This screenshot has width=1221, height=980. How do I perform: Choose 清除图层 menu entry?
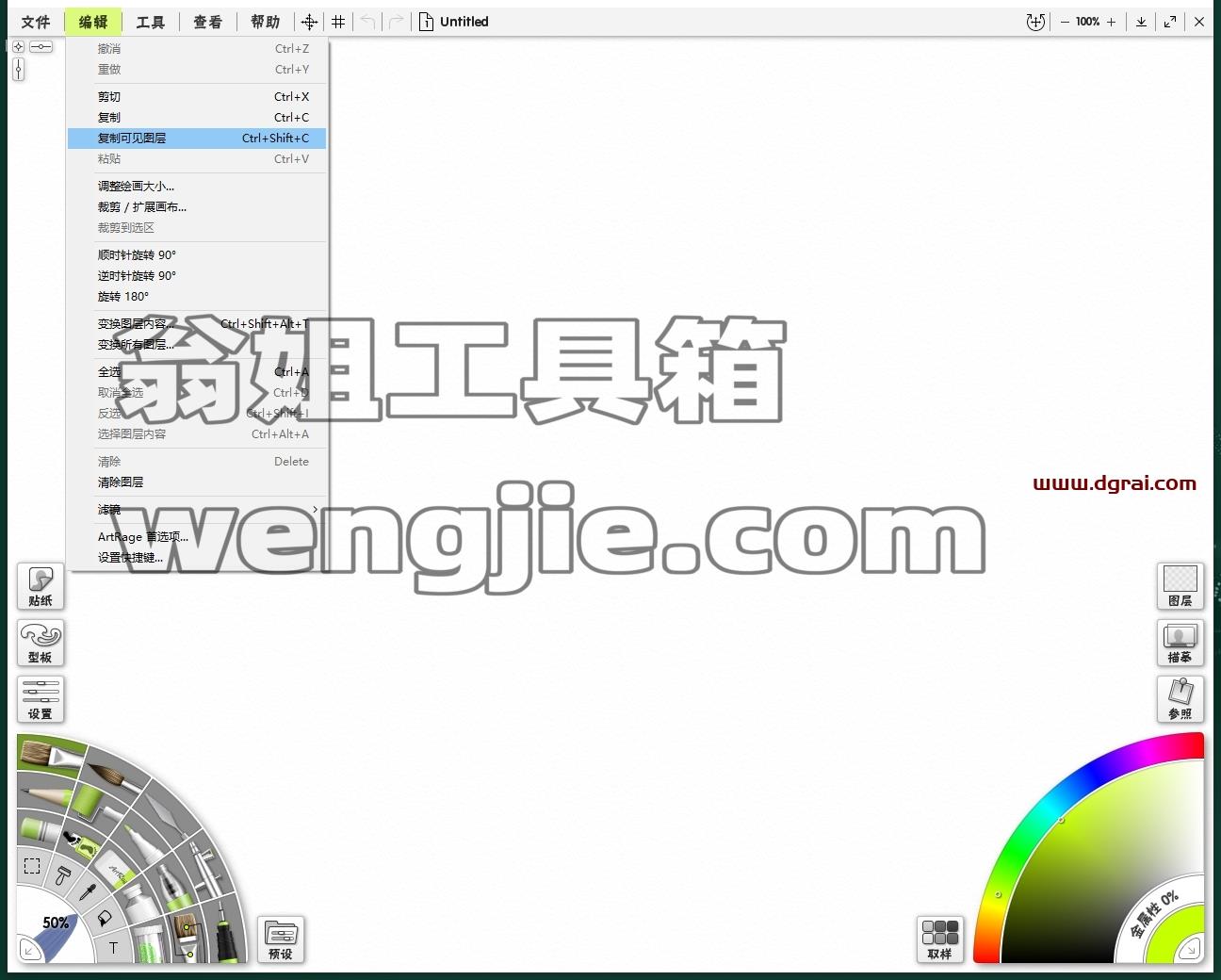point(197,482)
